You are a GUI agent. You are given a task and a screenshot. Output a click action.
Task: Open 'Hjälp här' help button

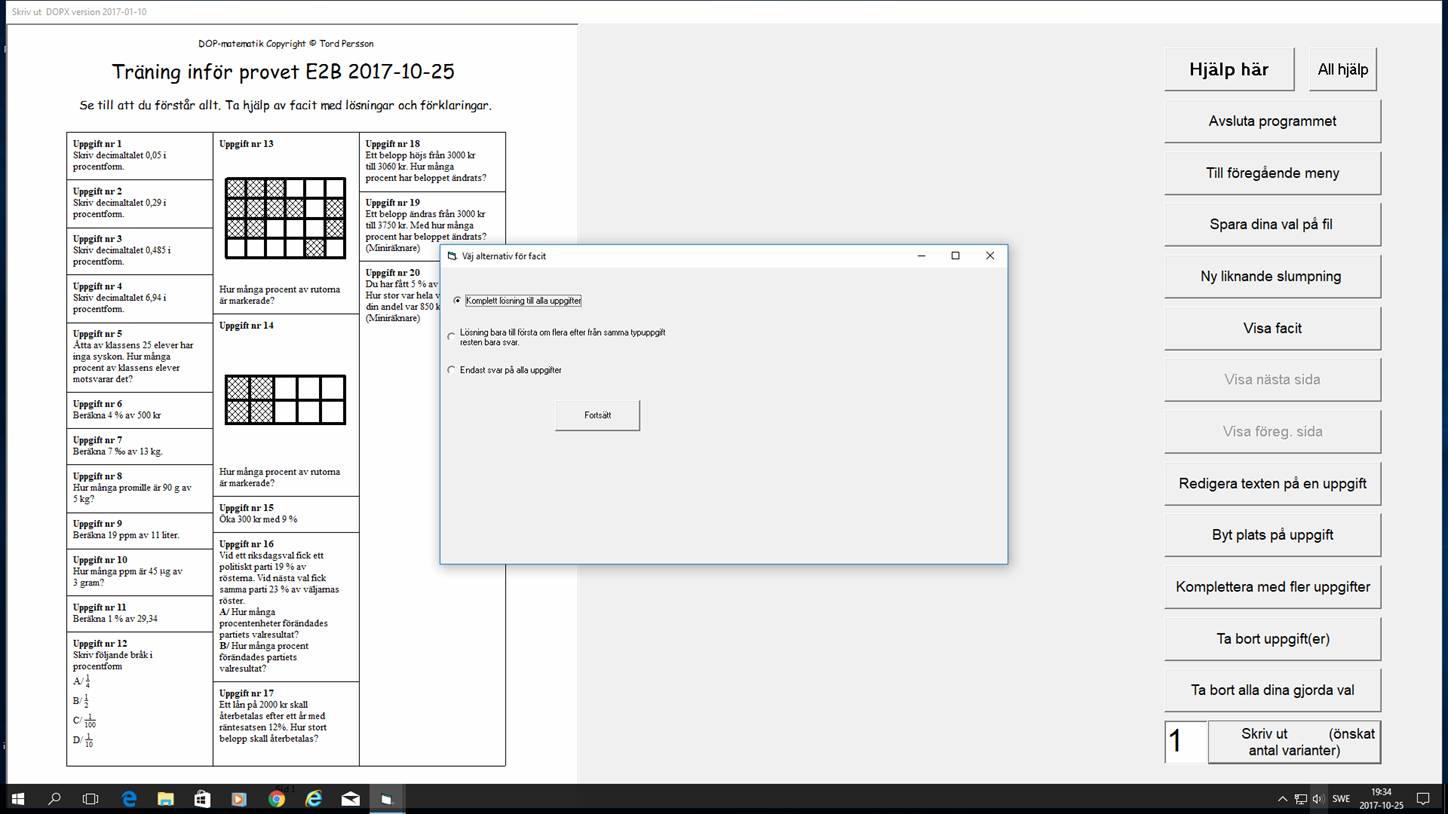point(1228,70)
